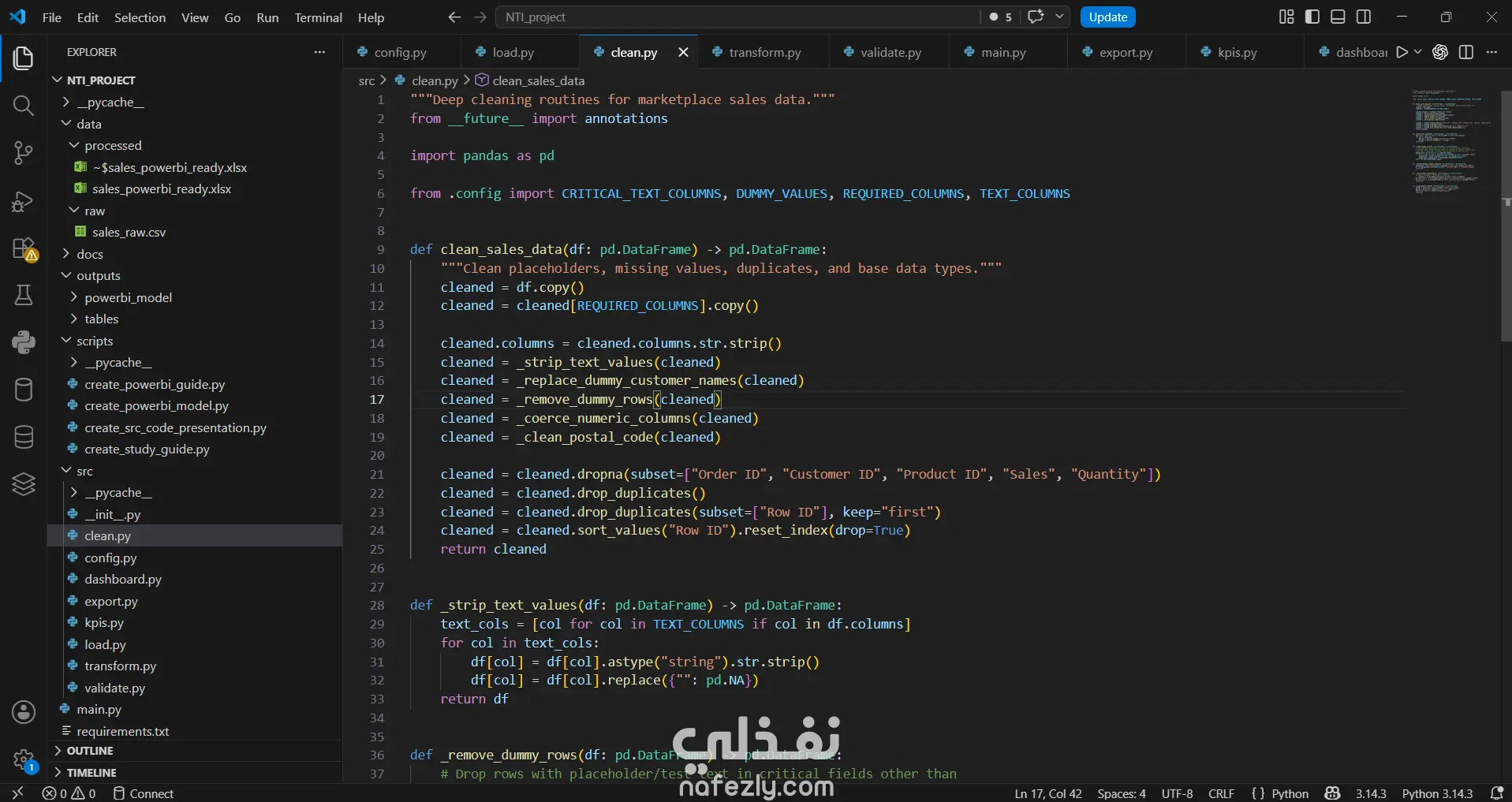Image resolution: width=1512 pixels, height=802 pixels.
Task: Open the chat dropdown chevron in title bar
Action: [1059, 17]
